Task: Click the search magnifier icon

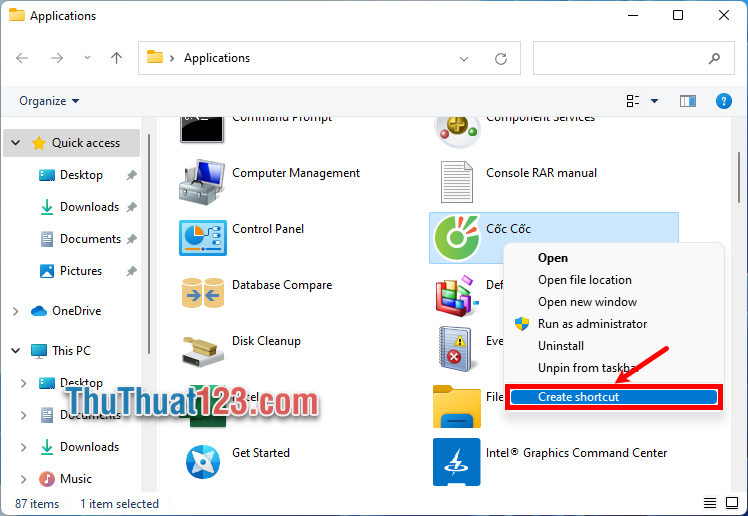Action: coord(714,58)
